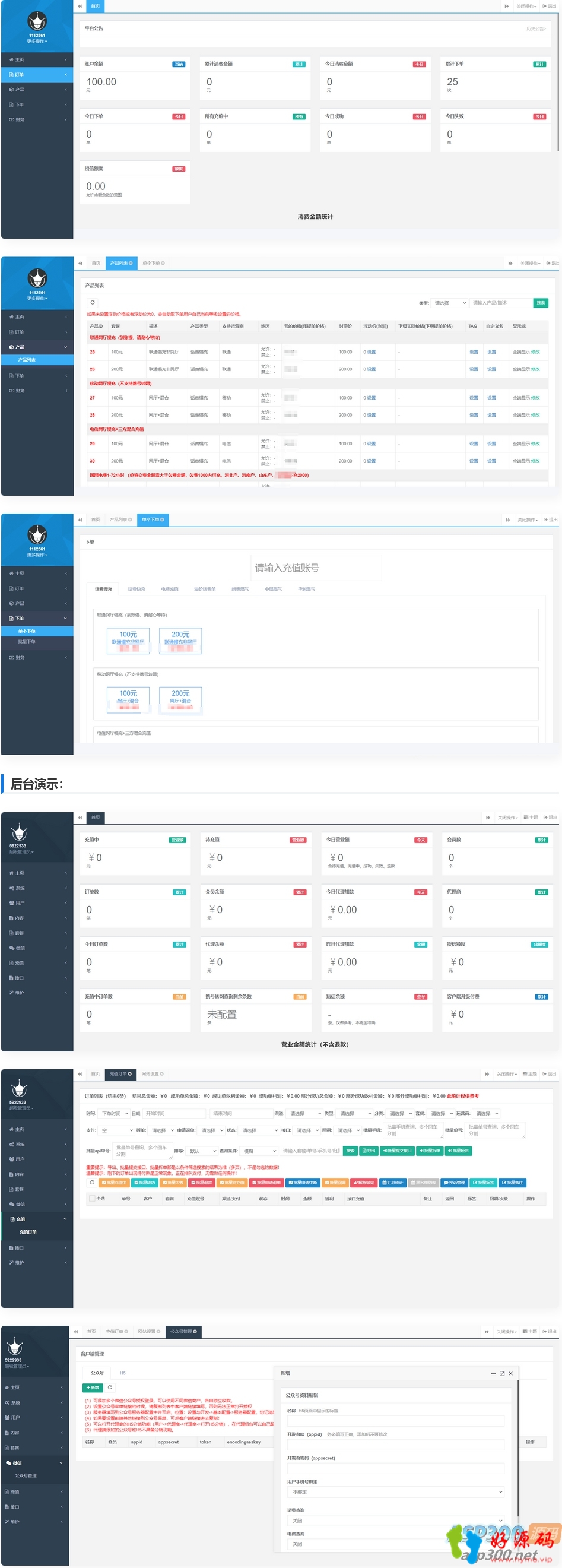Click the green 新增 button in 客户端管理
The image size is (562, 1568).
[x=93, y=1388]
